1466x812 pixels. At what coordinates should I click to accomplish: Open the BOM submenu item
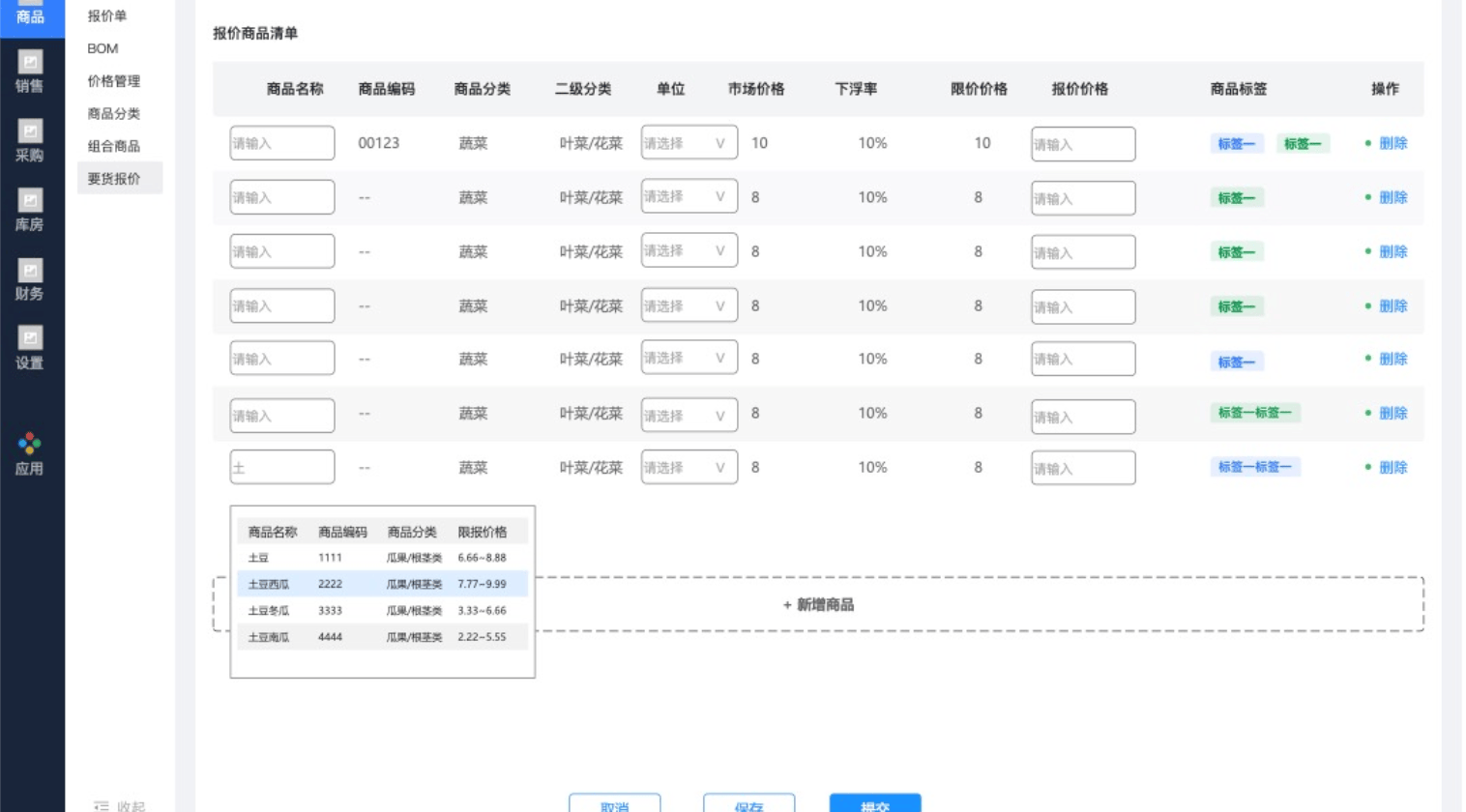[103, 48]
